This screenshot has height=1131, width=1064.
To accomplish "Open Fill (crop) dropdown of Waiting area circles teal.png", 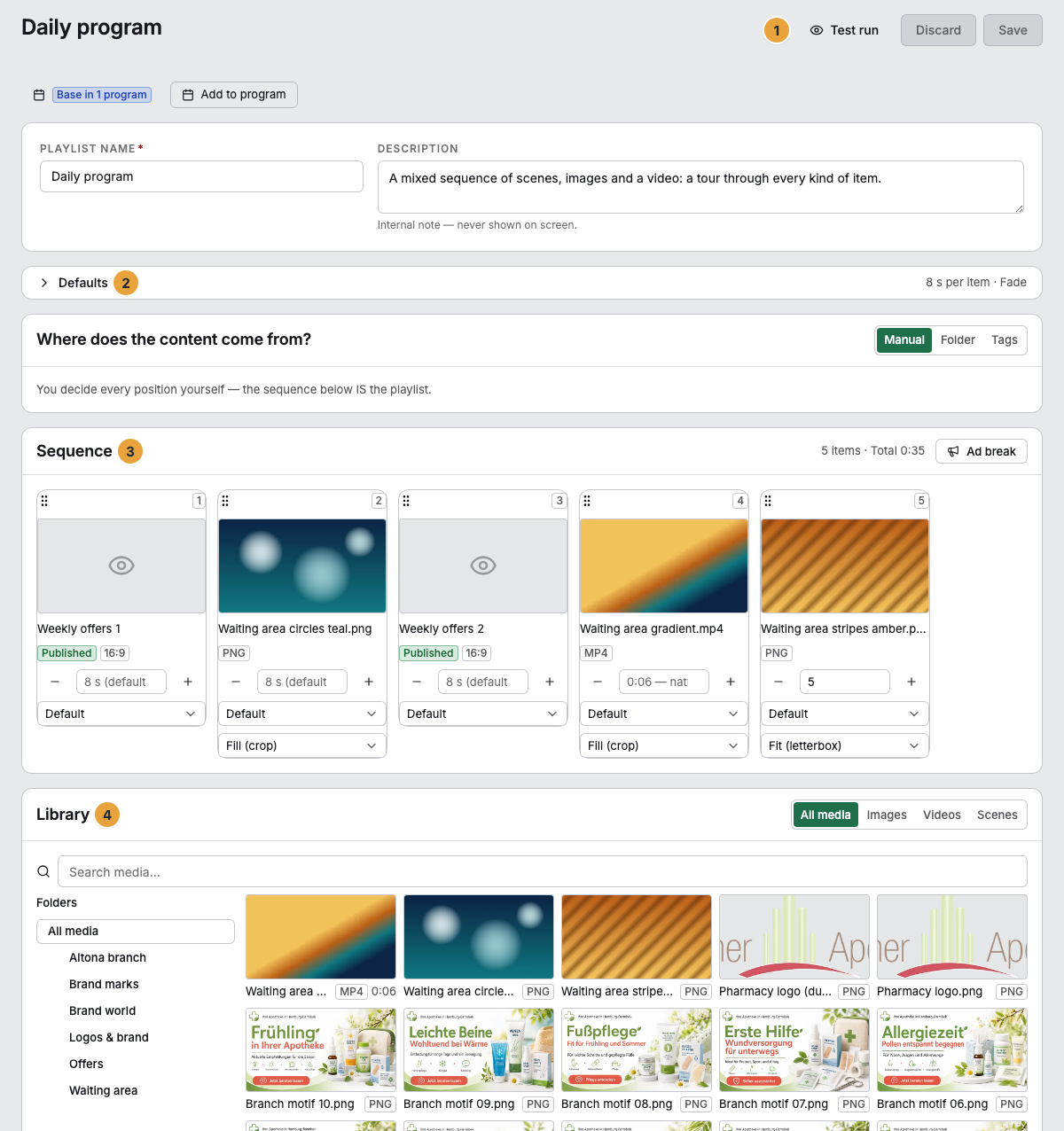I will click(x=302, y=745).
